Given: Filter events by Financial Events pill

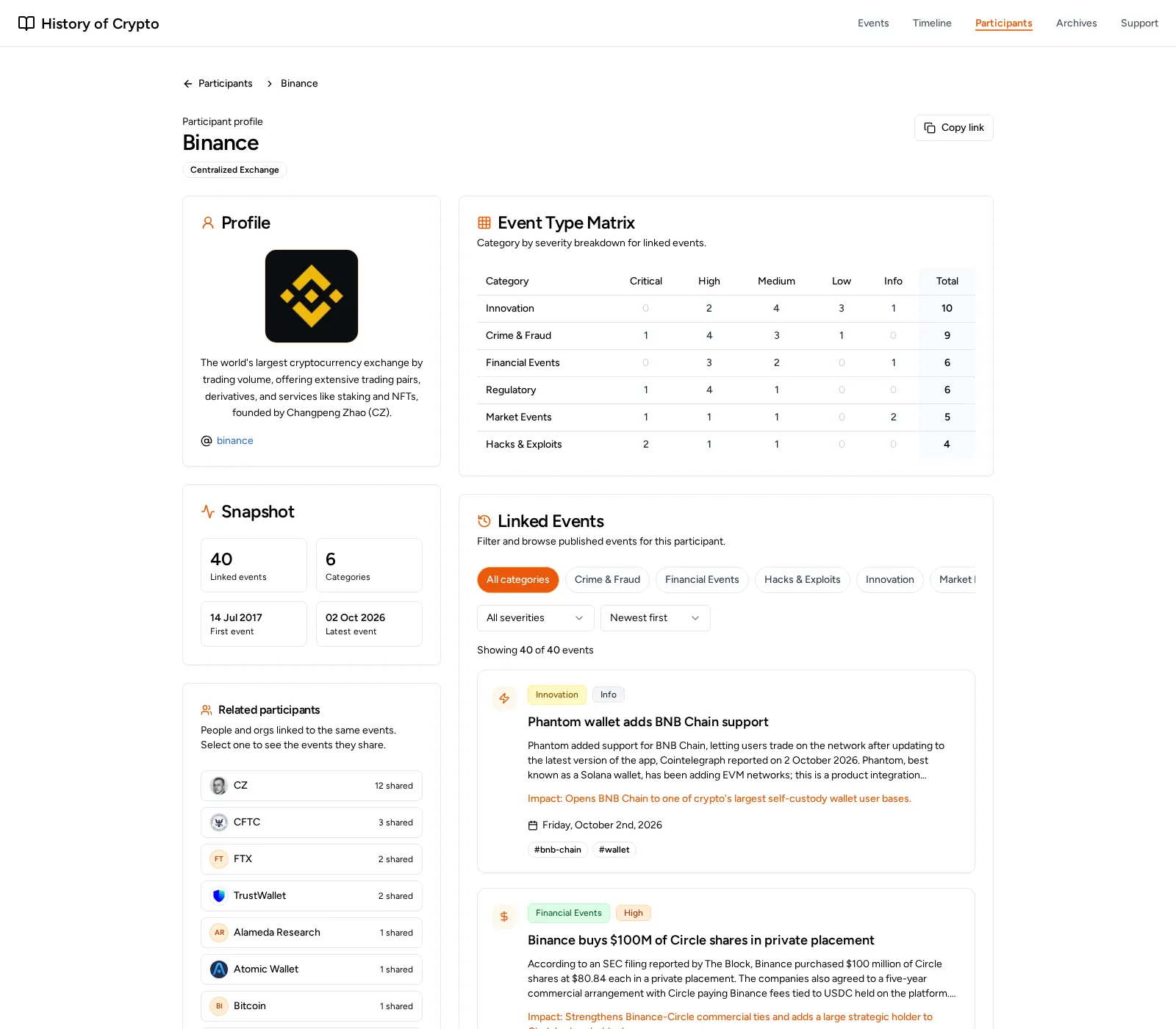Looking at the screenshot, I should 702,580.
